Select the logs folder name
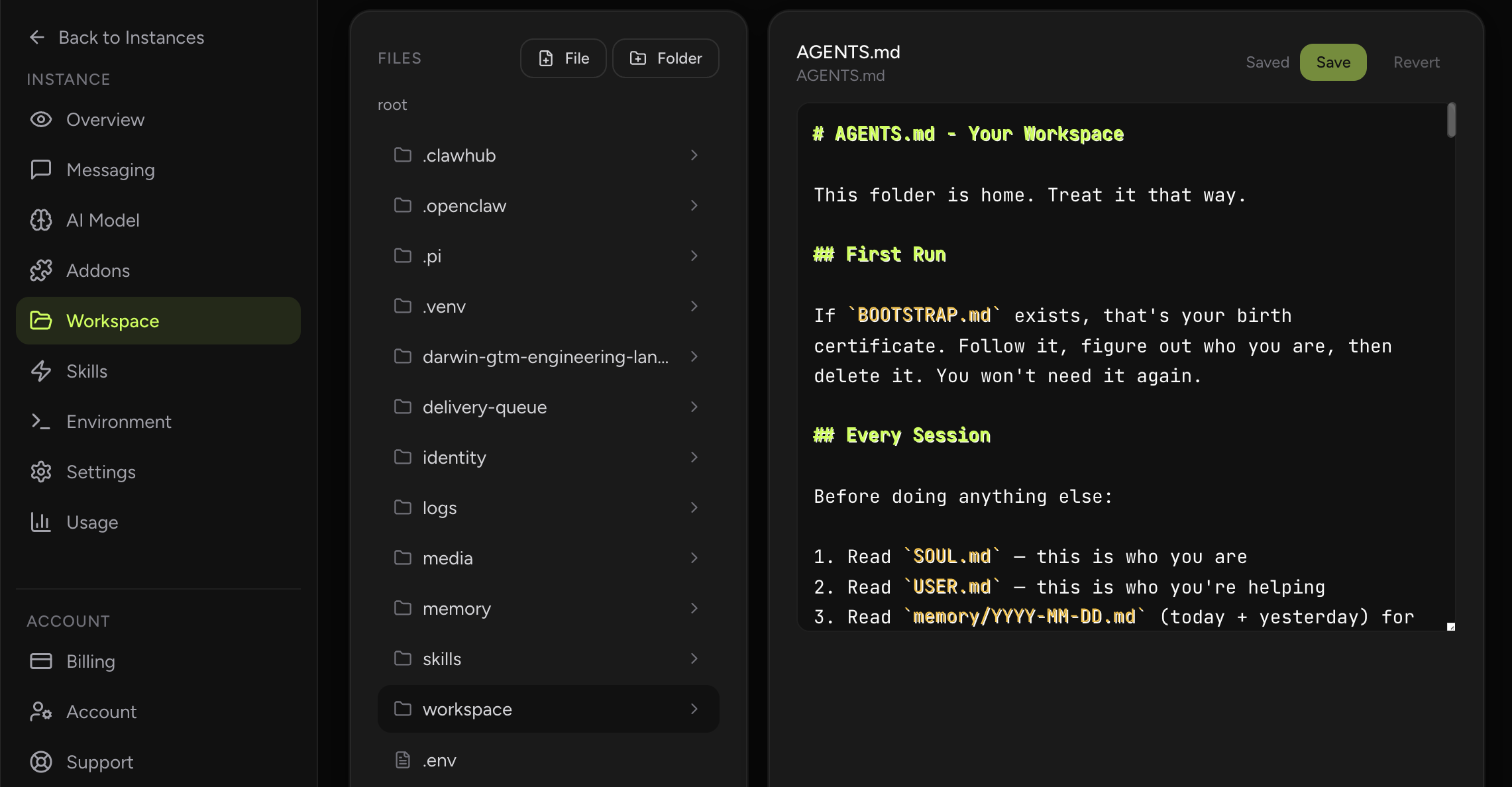The width and height of the screenshot is (1512, 787). [x=440, y=508]
